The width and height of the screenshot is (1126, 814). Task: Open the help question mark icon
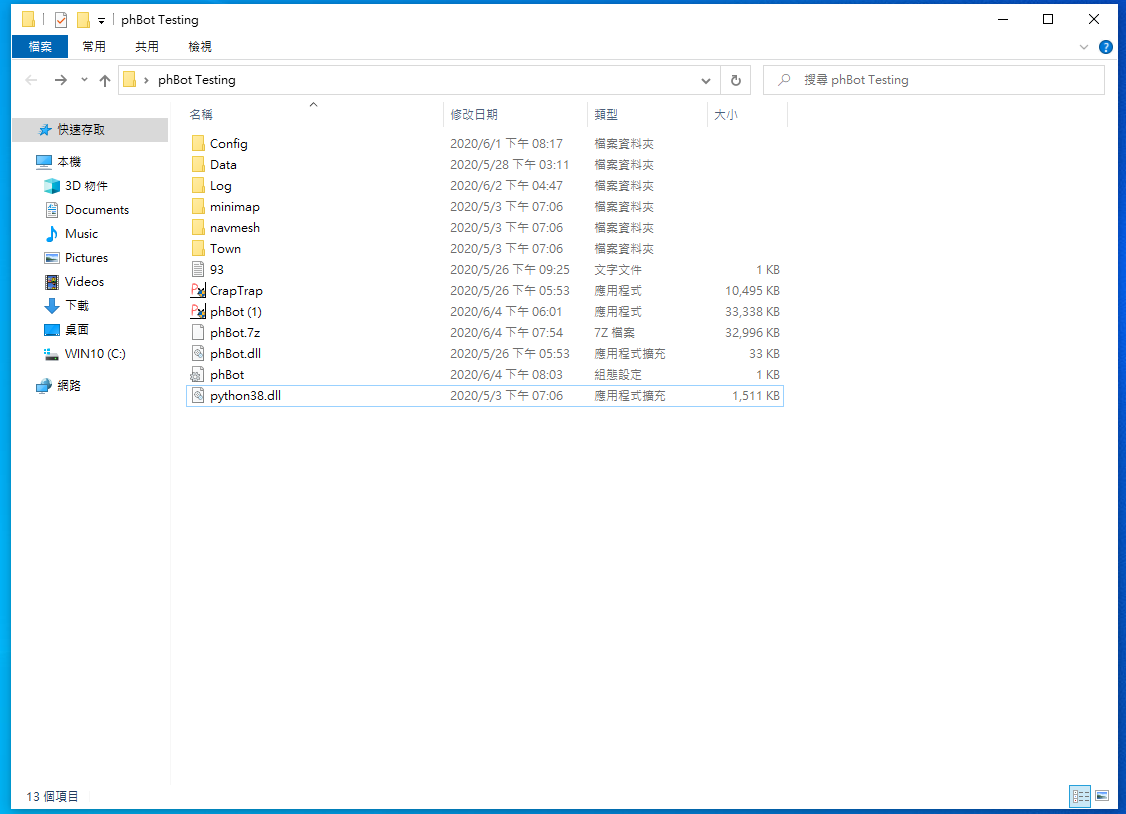pos(1105,47)
